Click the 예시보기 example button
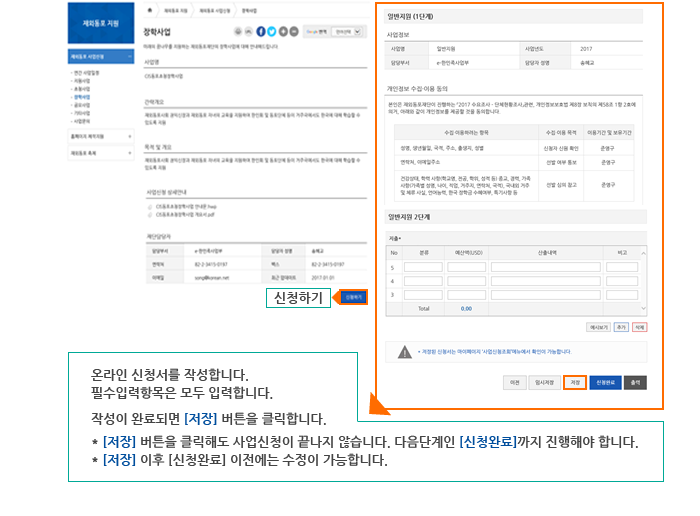Image resolution: width=700 pixels, height=516 pixels. [x=599, y=327]
